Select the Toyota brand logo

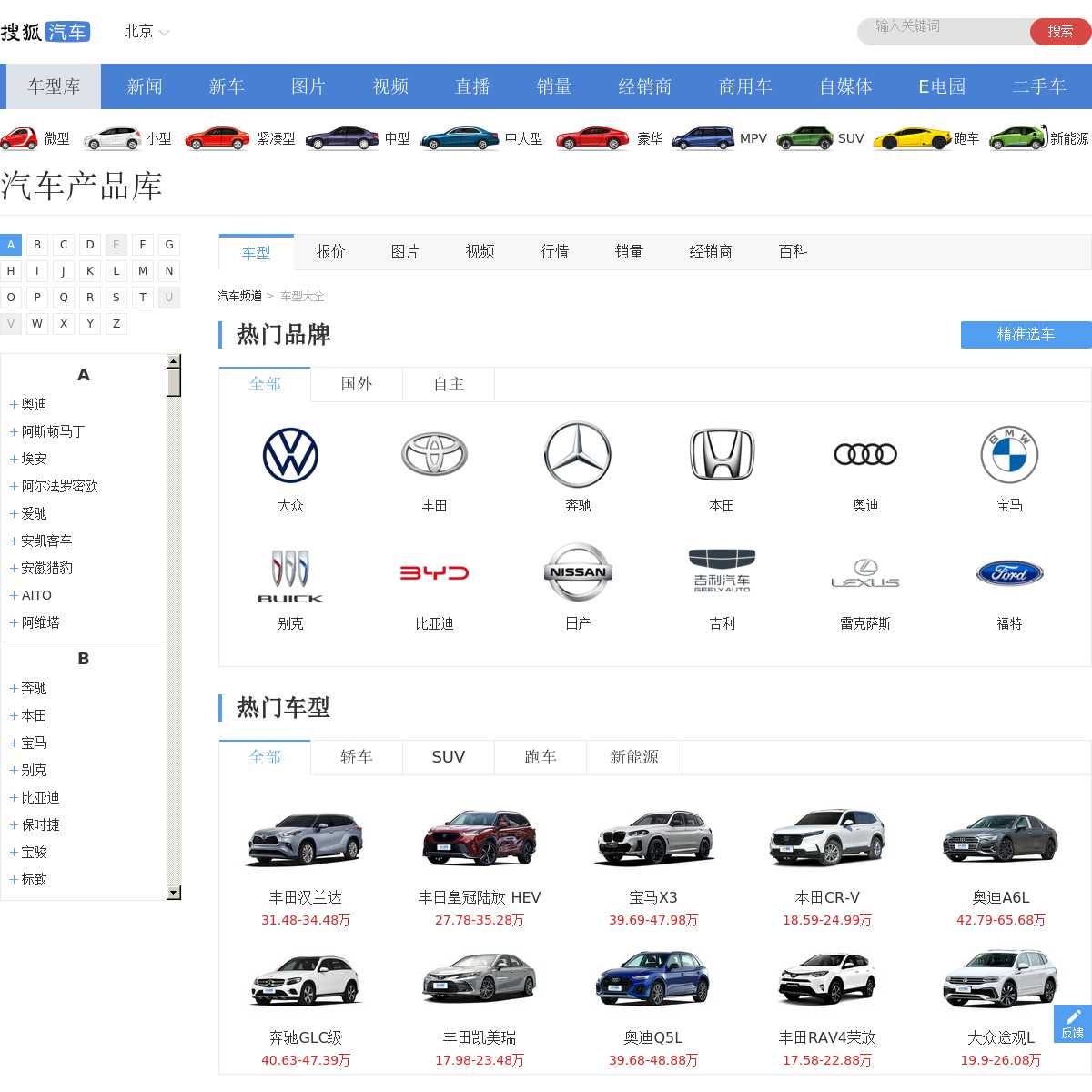[434, 455]
